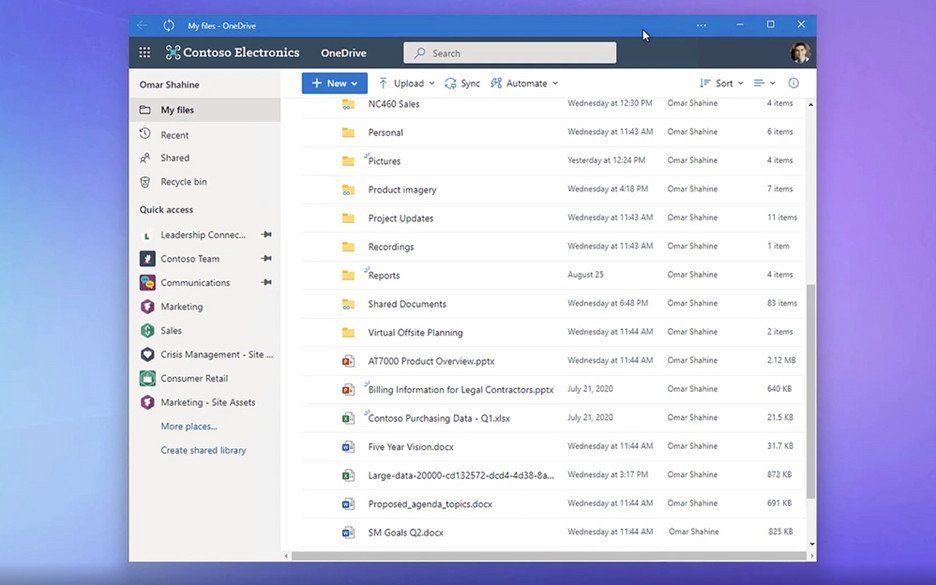Screen dimensions: 936x585
Task: Open the Upload dropdown
Action: click(434, 83)
